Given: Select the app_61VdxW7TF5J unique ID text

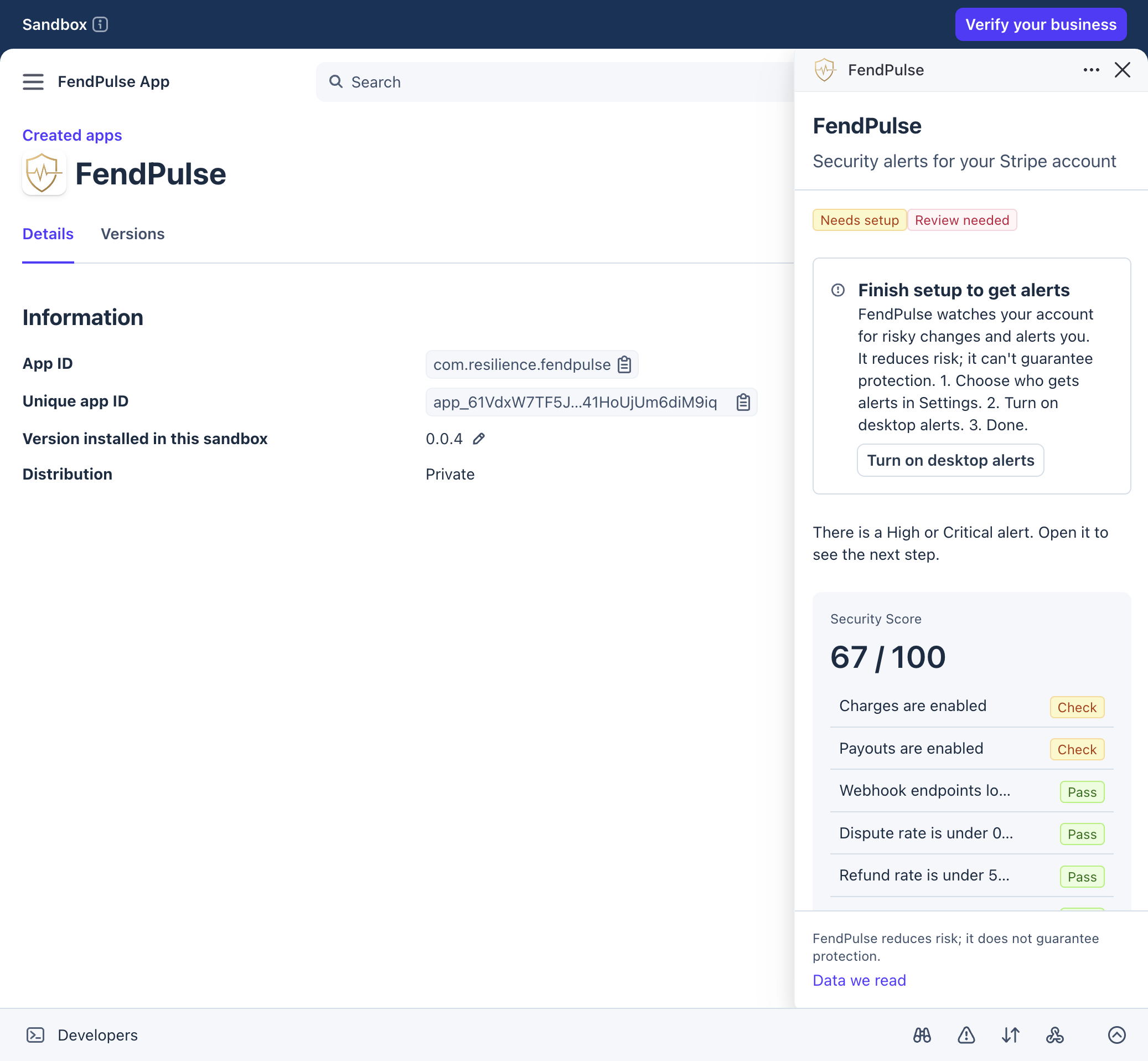Looking at the screenshot, I should (x=575, y=402).
